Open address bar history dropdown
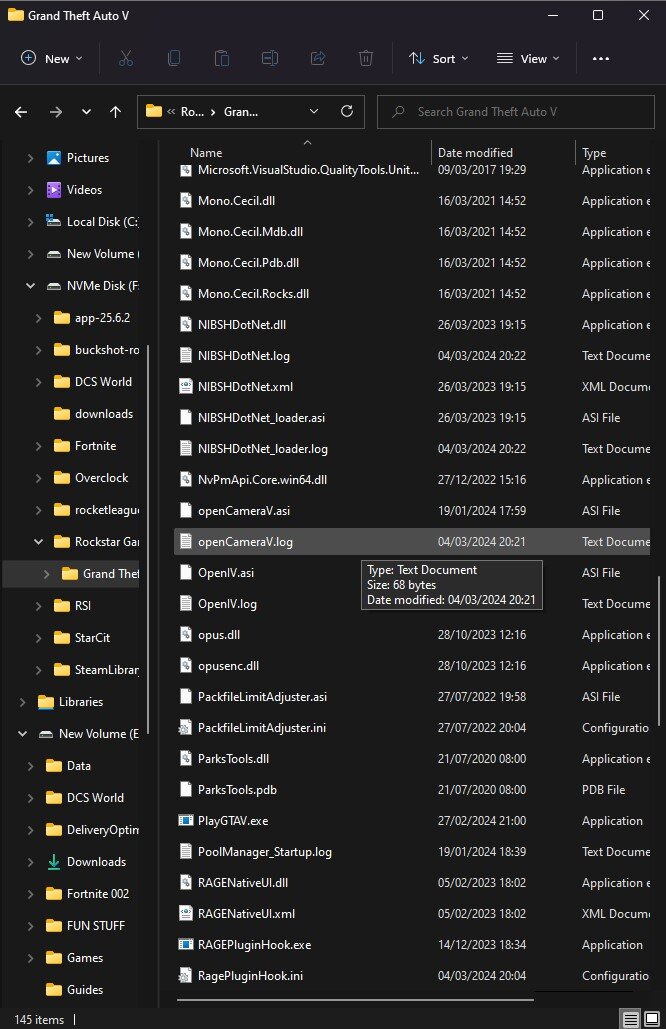This screenshot has width=666, height=1029. [x=314, y=112]
